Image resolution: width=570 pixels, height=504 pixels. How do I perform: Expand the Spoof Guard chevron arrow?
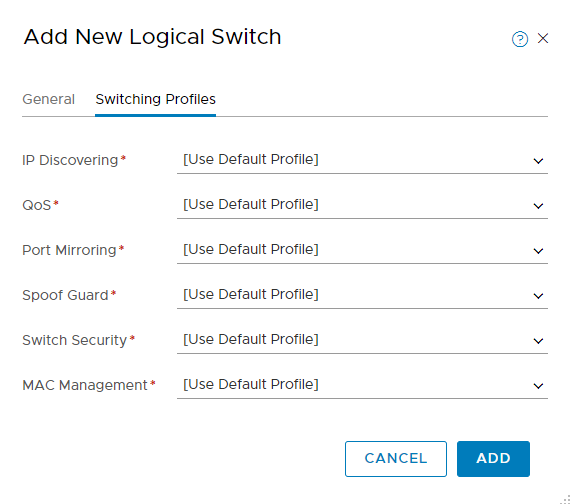click(x=538, y=296)
